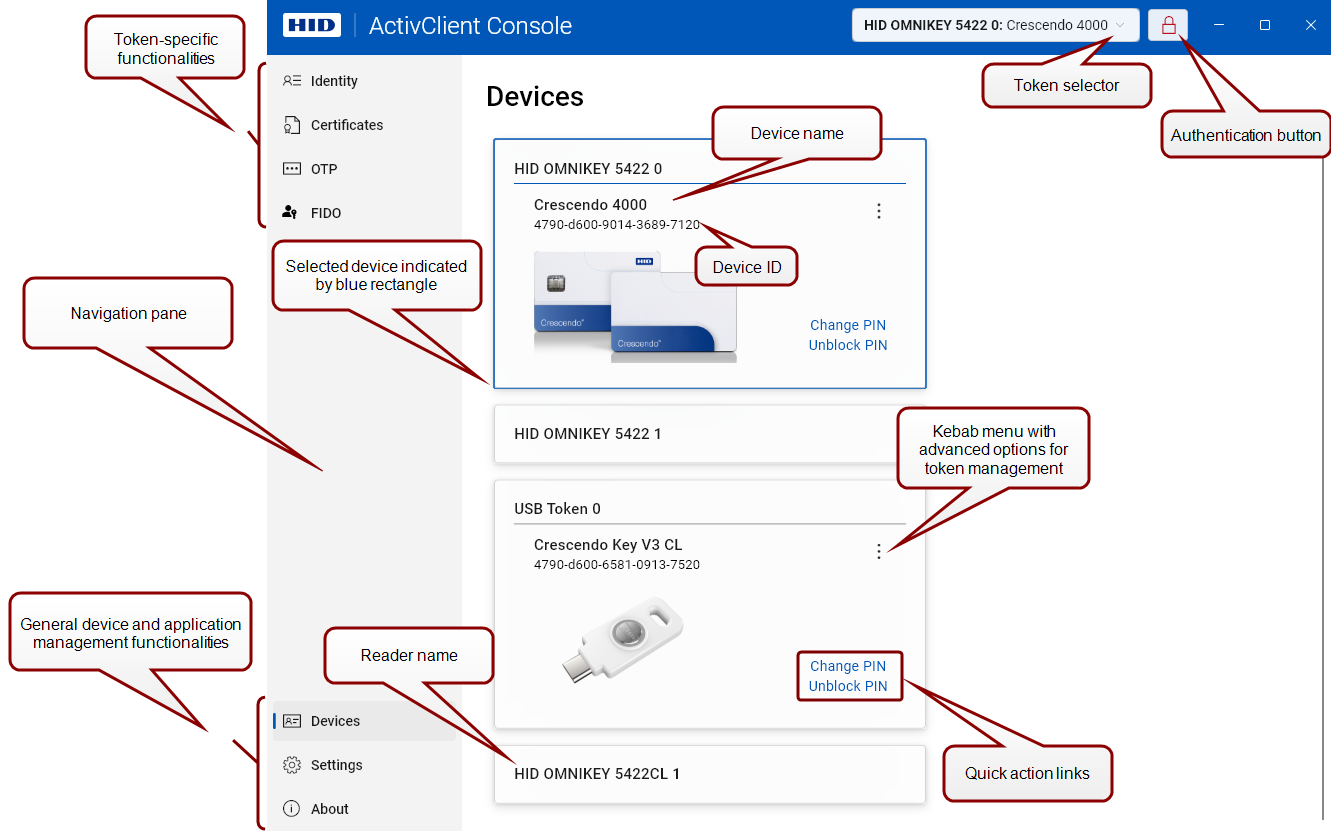Image resolution: width=1331 pixels, height=831 pixels.
Task: Click the red lock authentication button
Action: (1168, 25)
